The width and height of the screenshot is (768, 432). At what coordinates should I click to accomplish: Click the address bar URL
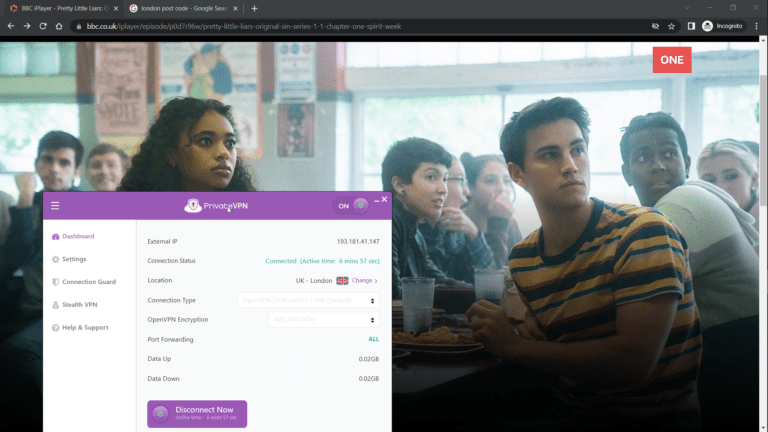[244, 26]
